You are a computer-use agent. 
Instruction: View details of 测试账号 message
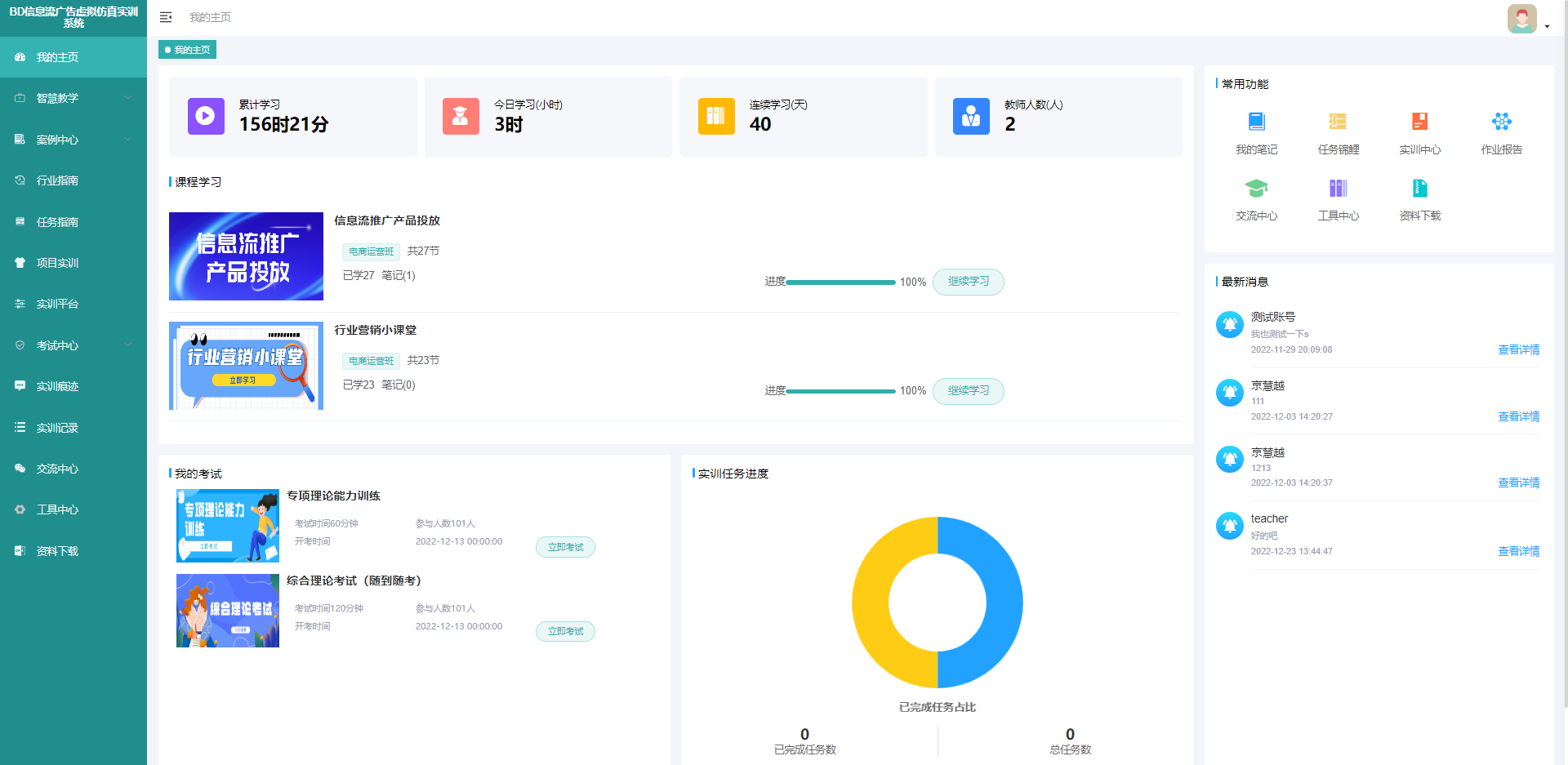[1518, 349]
